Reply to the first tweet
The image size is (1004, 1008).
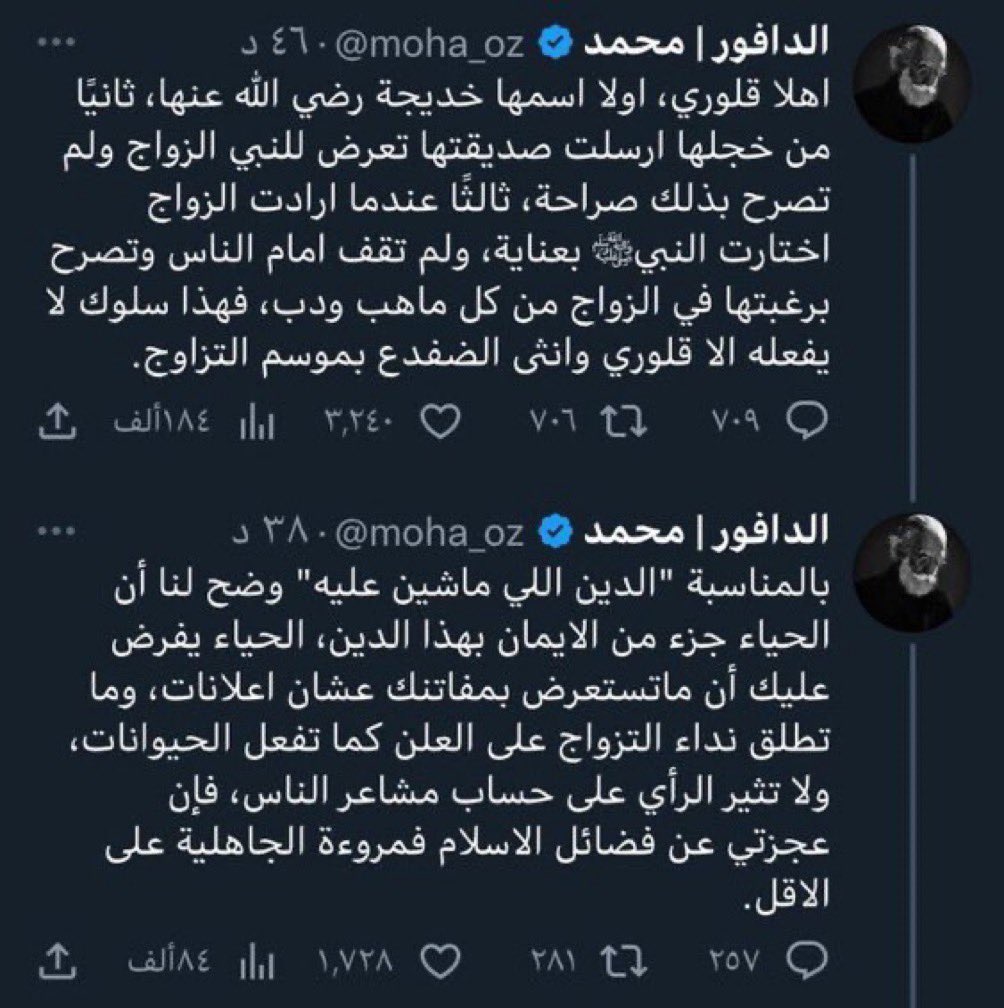[x=807, y=421]
